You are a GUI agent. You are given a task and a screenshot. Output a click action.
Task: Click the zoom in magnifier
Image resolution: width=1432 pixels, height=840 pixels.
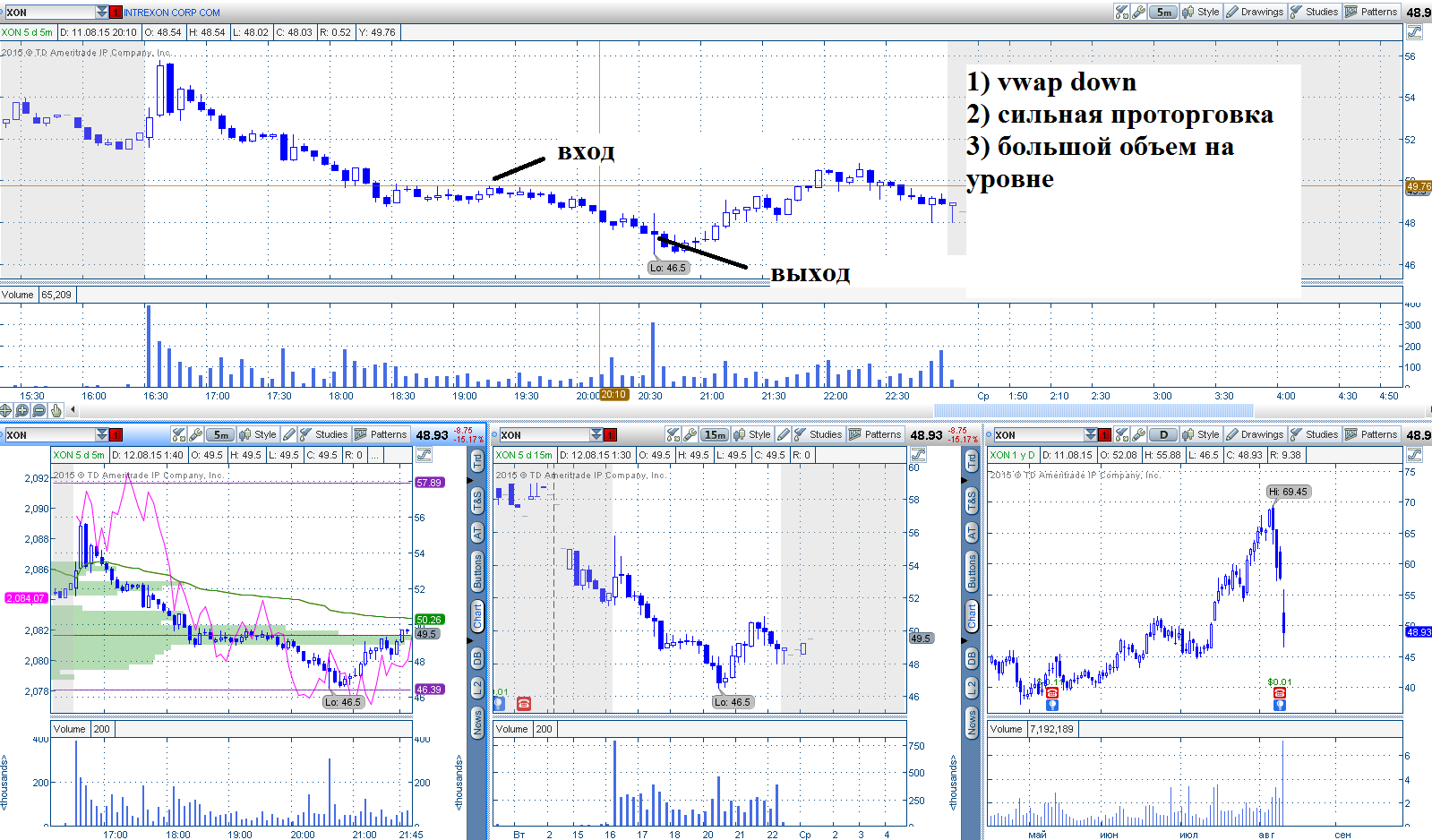pos(22,410)
